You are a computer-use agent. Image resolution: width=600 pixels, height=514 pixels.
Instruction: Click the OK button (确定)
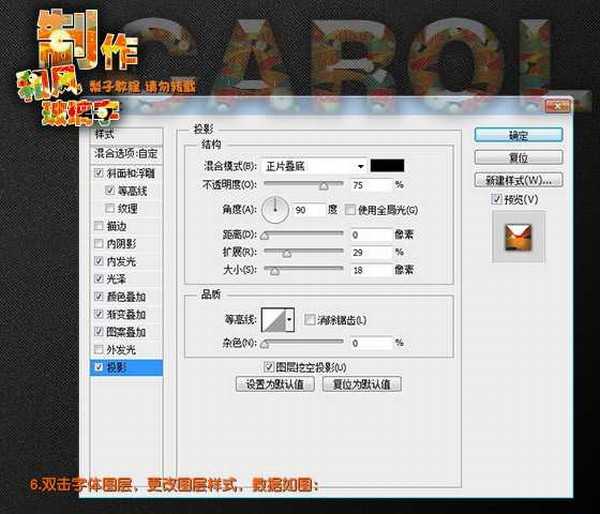coord(517,135)
